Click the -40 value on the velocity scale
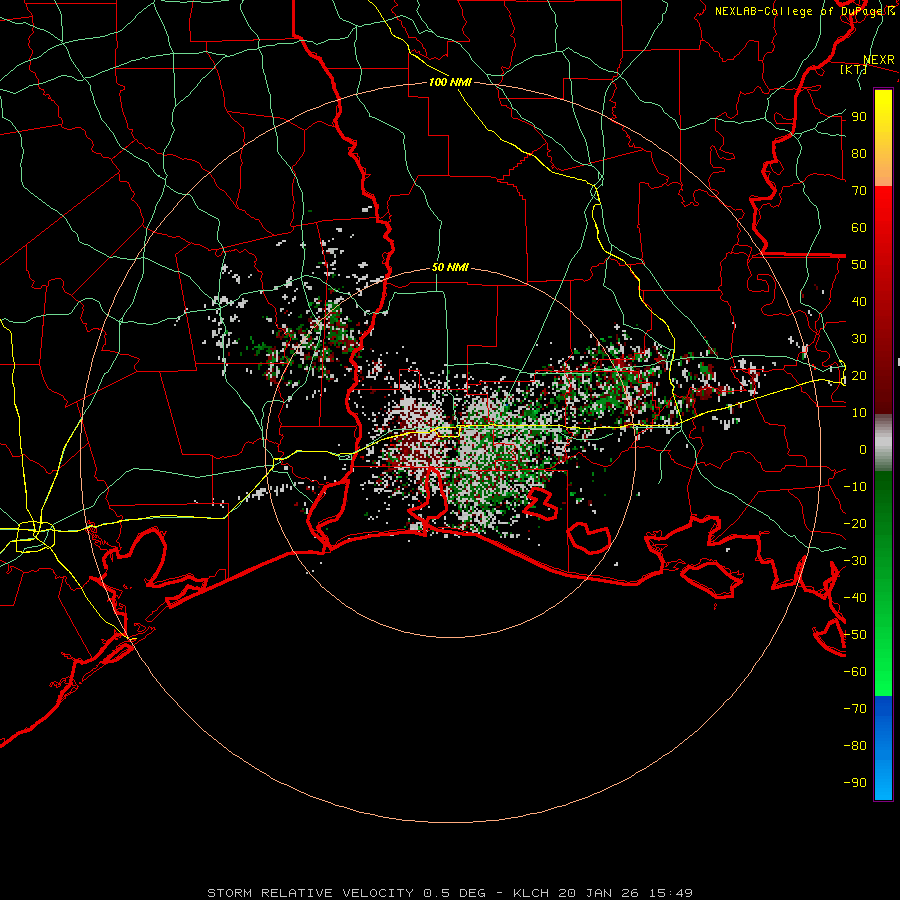The image size is (900, 900). click(x=855, y=598)
